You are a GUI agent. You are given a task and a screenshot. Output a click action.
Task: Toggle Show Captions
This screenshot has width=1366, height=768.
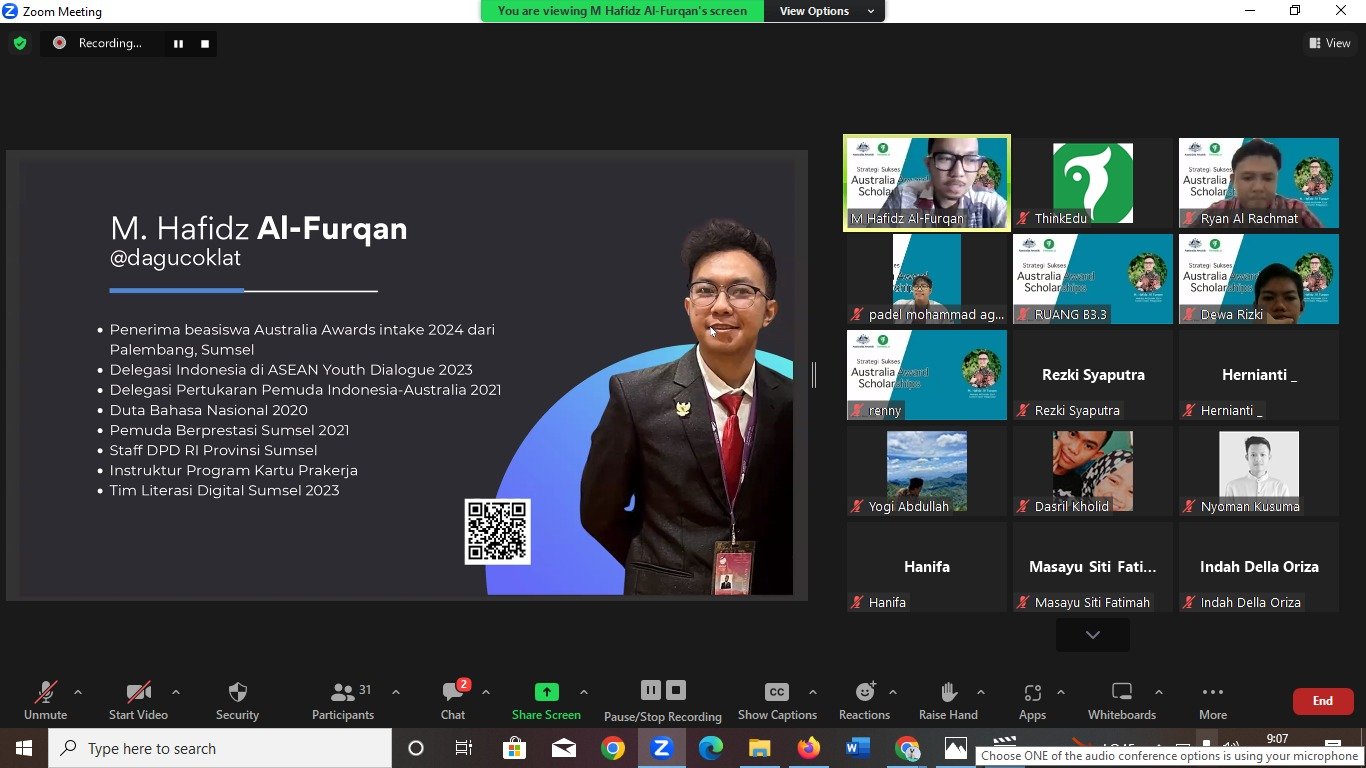click(777, 693)
